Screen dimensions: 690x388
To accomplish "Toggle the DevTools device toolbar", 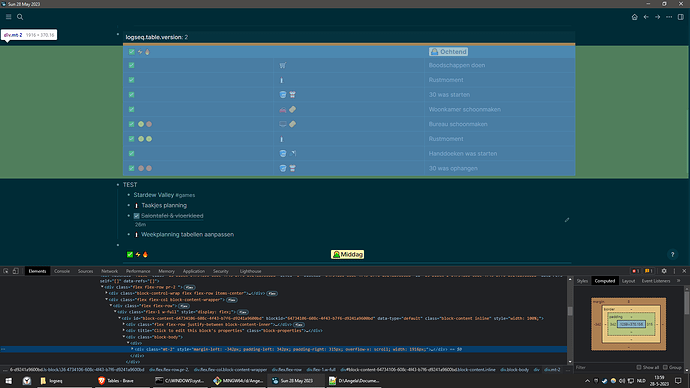I will point(15,271).
